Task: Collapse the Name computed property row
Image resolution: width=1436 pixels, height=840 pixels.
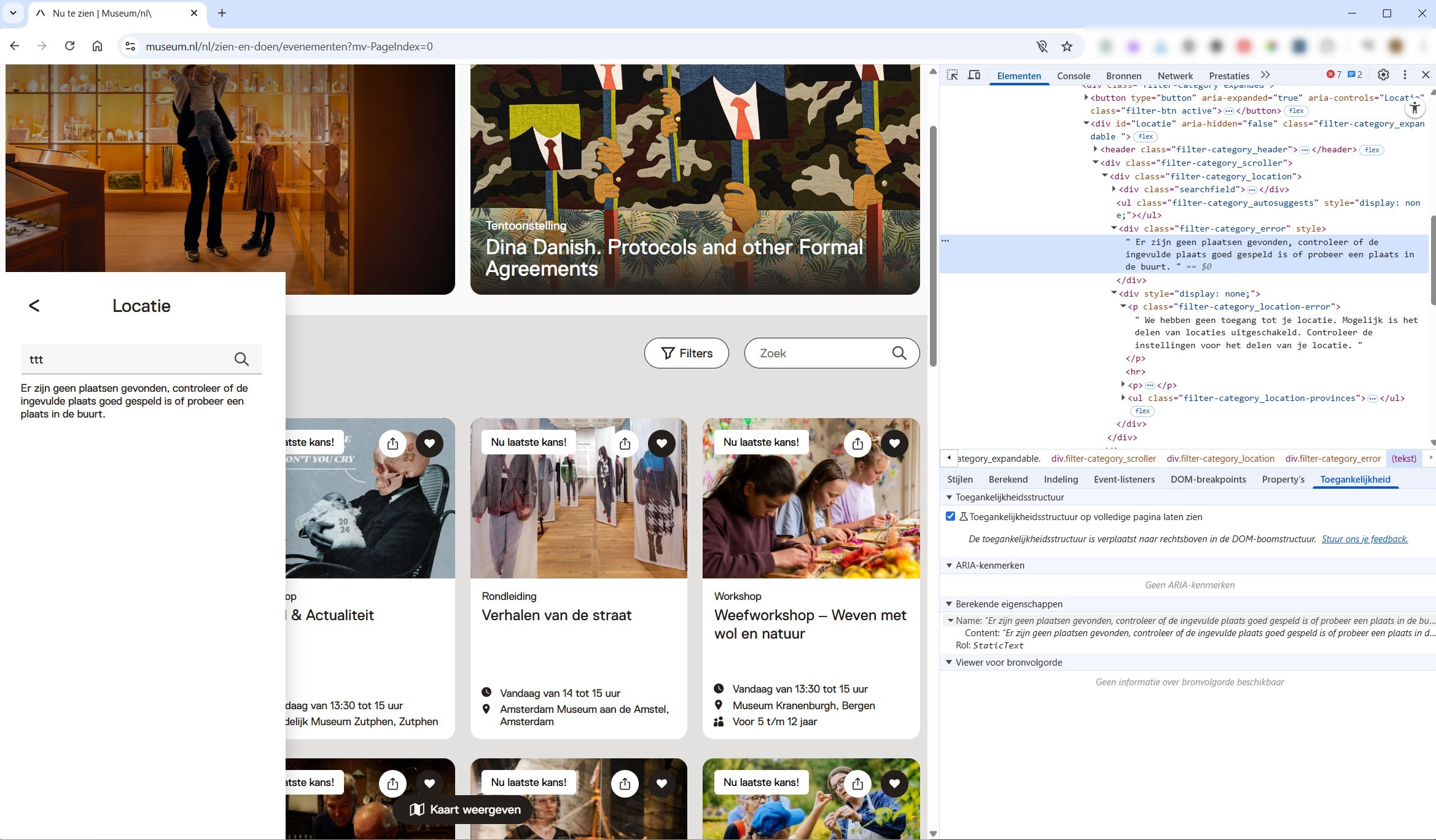Action: click(x=950, y=621)
